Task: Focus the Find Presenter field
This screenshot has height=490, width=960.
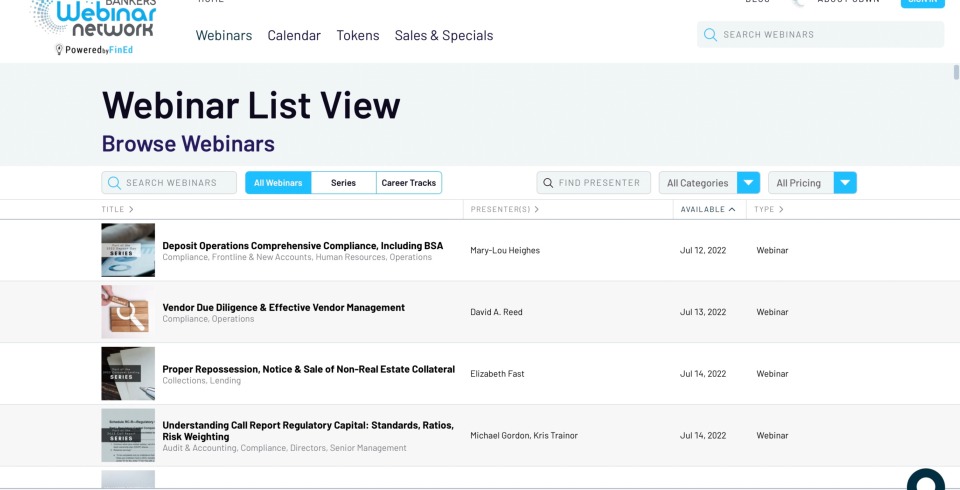Action: coord(593,183)
